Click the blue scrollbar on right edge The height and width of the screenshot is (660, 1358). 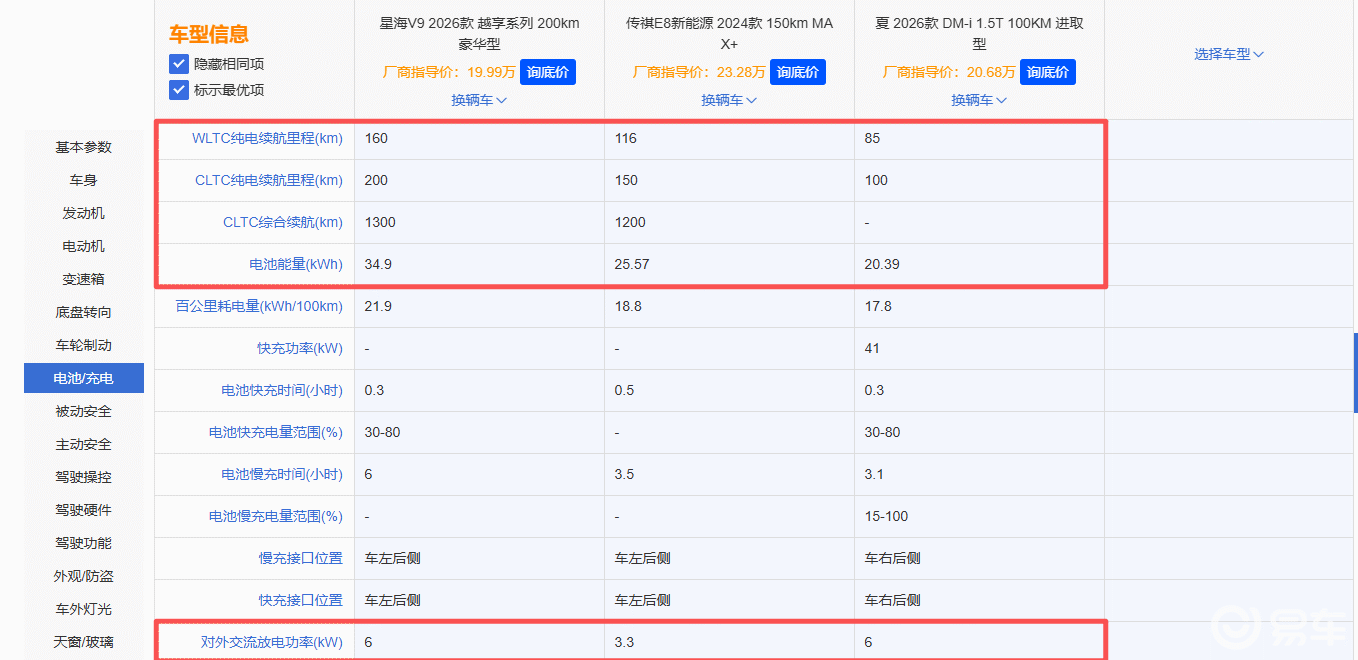(1355, 372)
